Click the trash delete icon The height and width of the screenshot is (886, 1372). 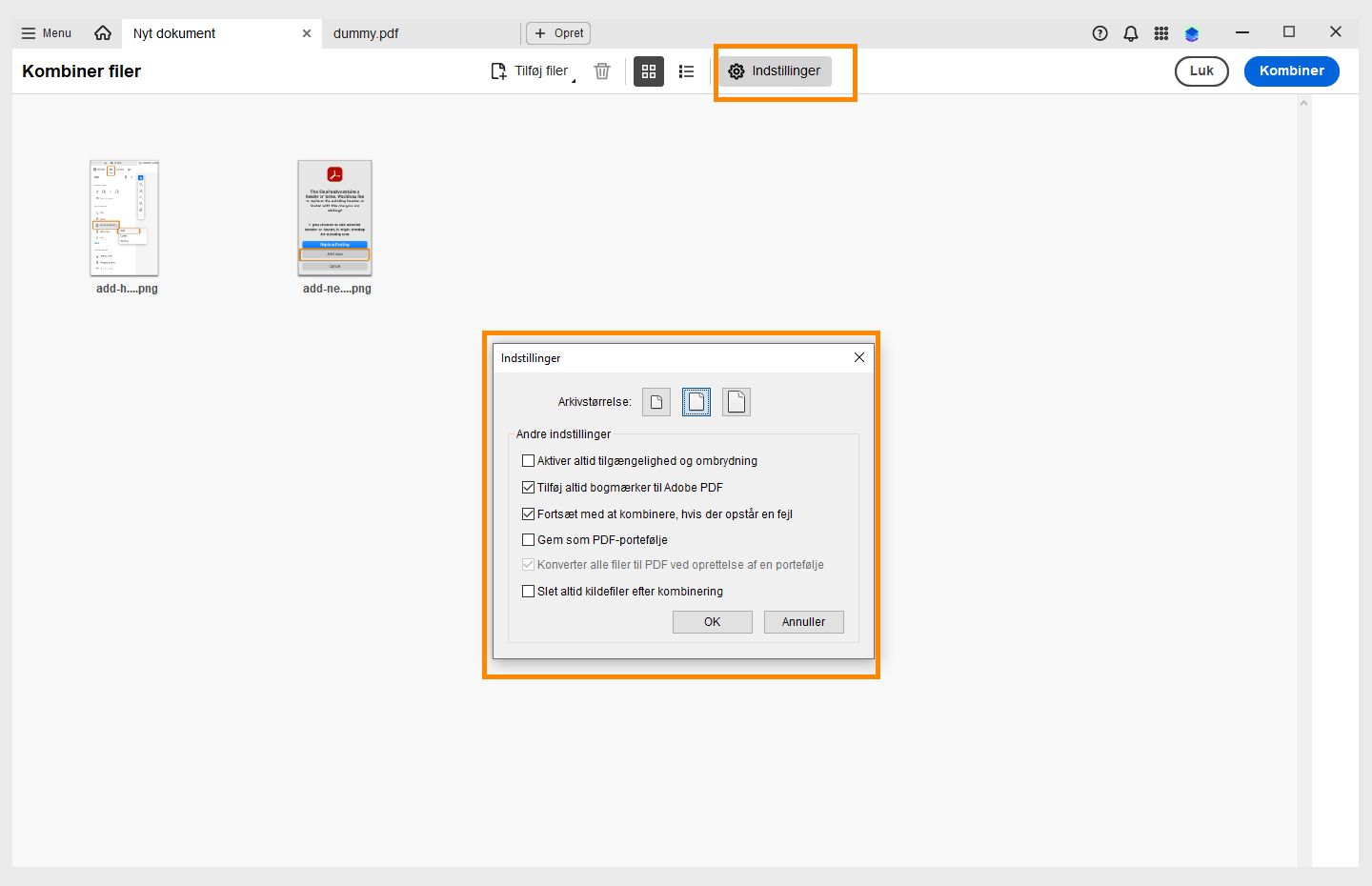click(x=602, y=71)
